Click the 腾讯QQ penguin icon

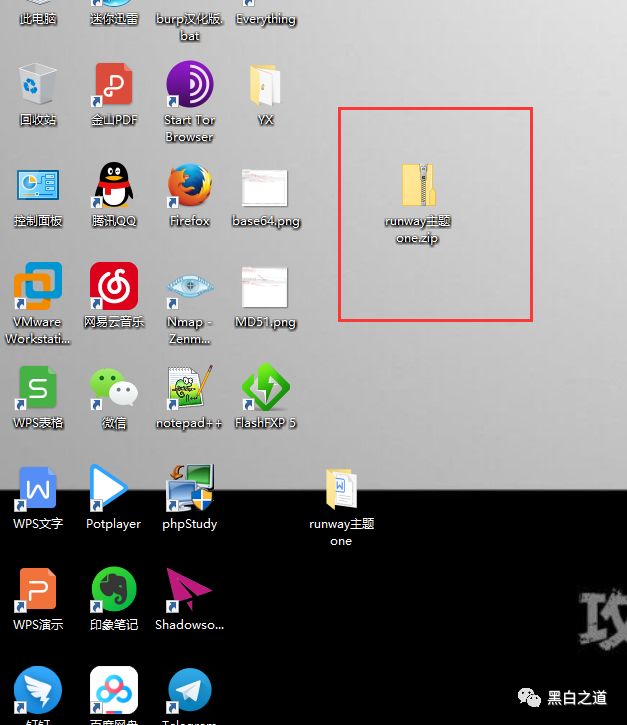(x=114, y=187)
